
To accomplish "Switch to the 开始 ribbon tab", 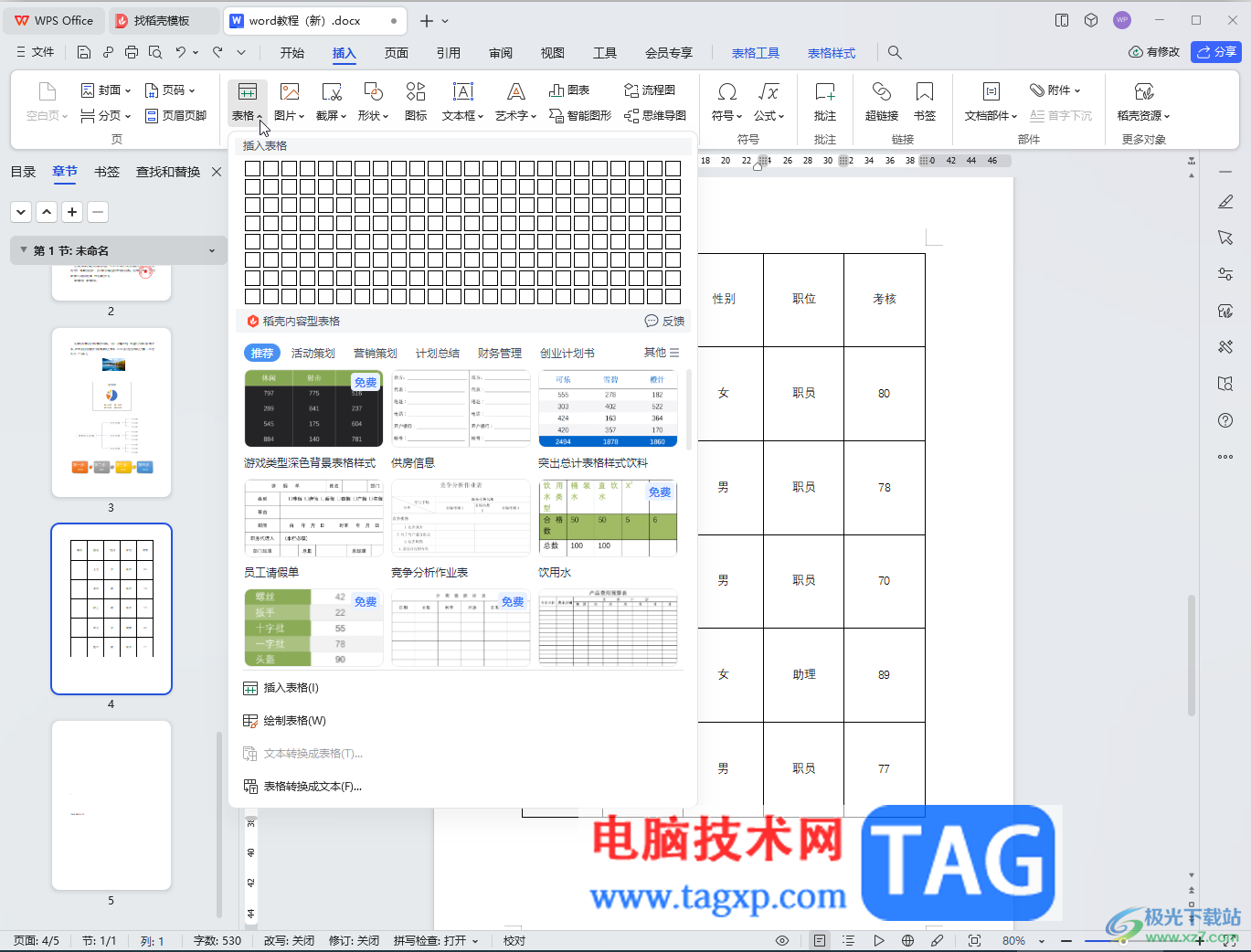I will coord(292,53).
